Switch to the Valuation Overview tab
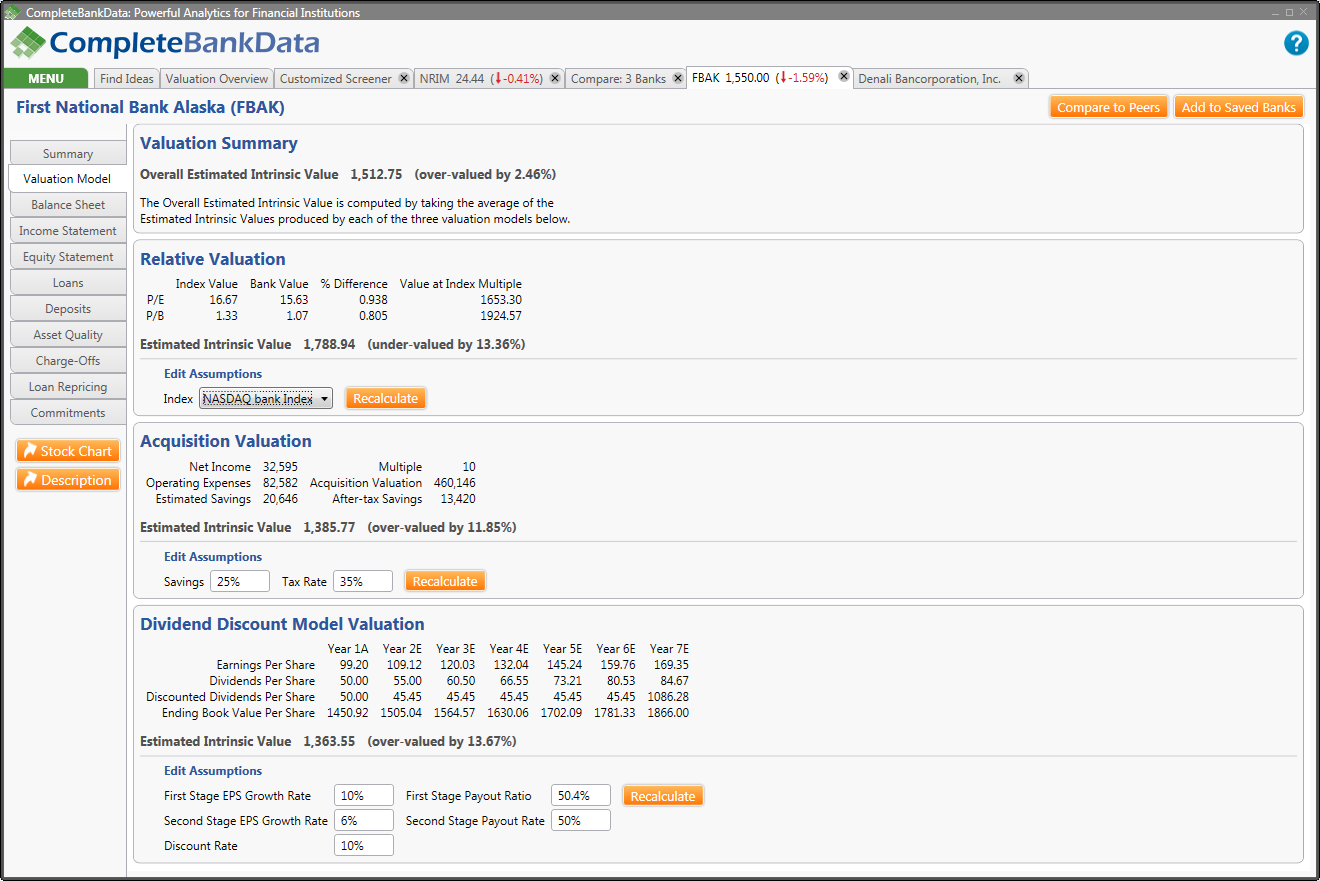The height and width of the screenshot is (881, 1320). click(x=217, y=78)
